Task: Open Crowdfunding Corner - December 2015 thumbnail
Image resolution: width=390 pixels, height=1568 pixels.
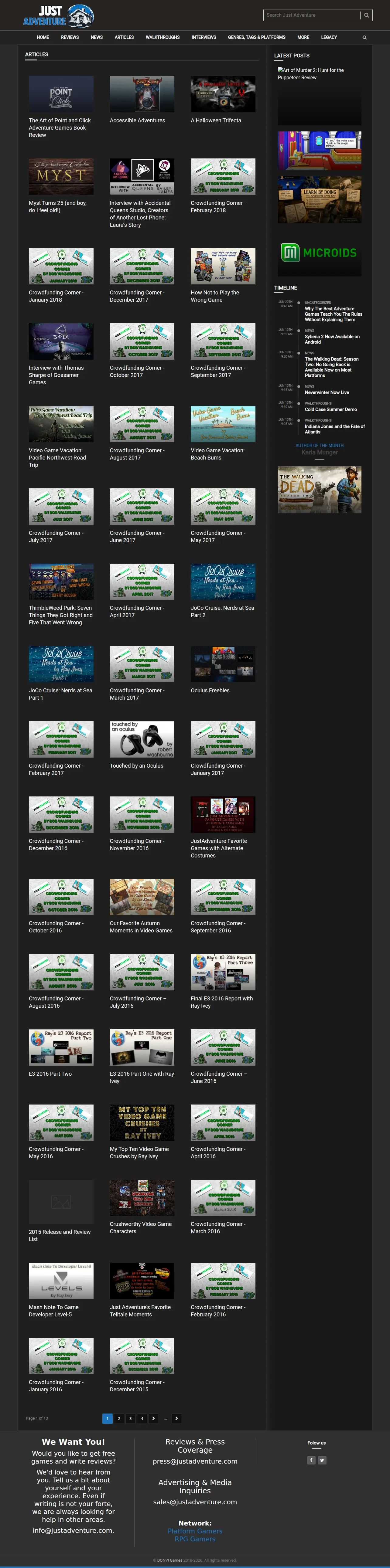Action: click(x=142, y=1356)
